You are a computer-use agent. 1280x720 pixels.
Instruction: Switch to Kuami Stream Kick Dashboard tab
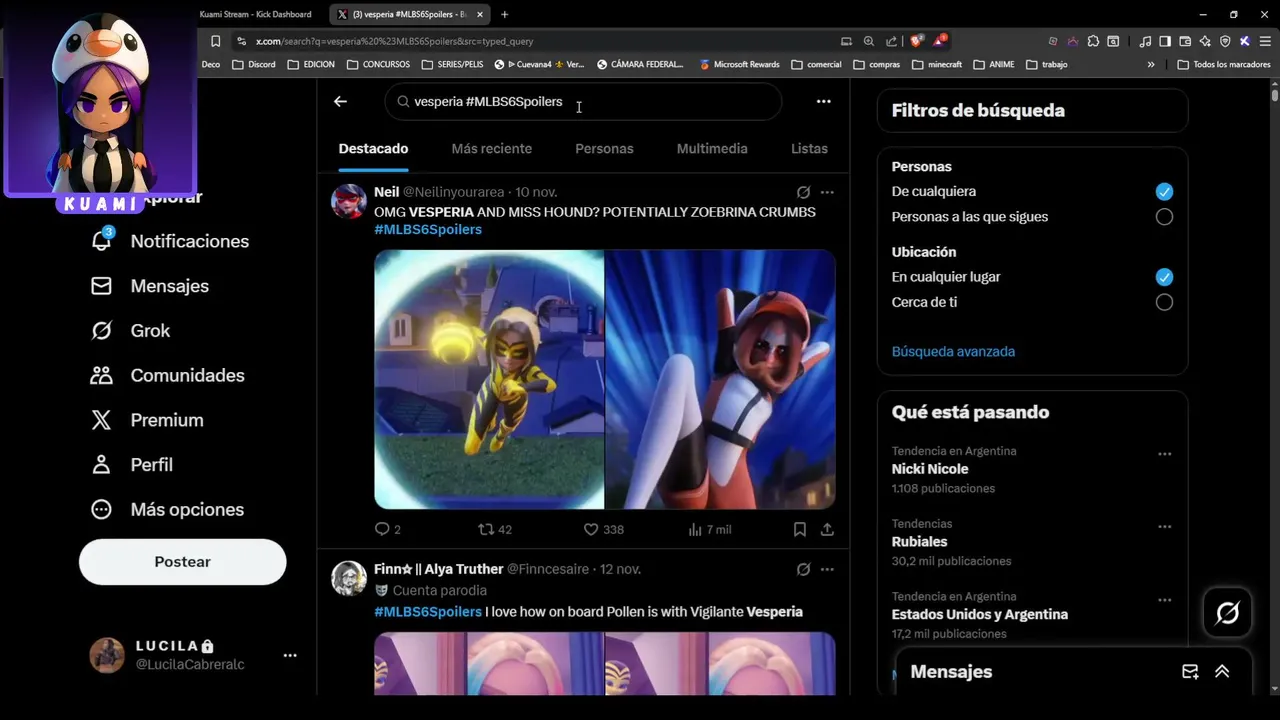[x=255, y=14]
